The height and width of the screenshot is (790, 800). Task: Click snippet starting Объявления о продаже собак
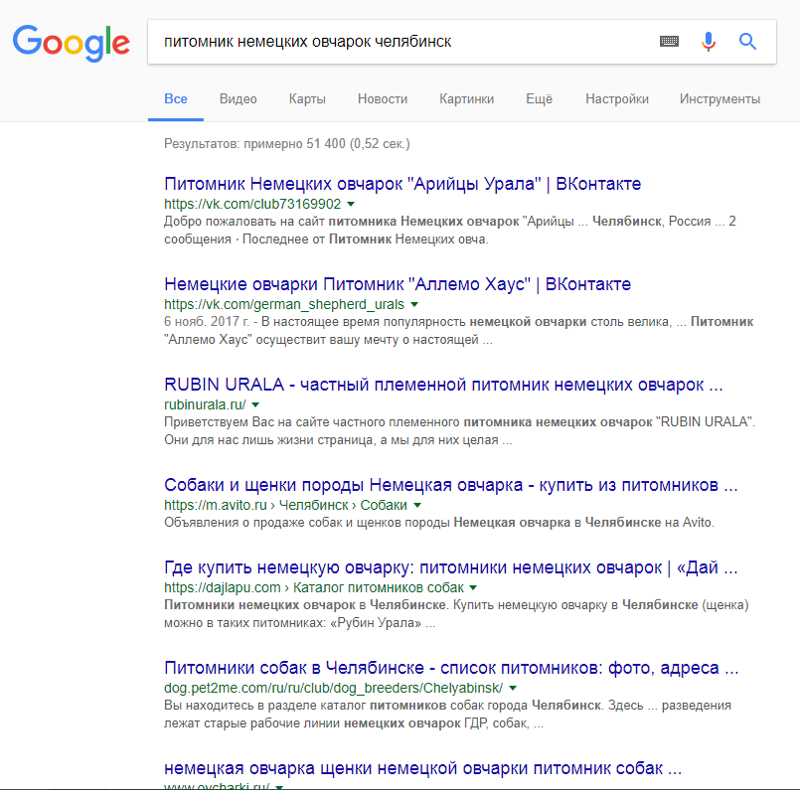(x=439, y=523)
